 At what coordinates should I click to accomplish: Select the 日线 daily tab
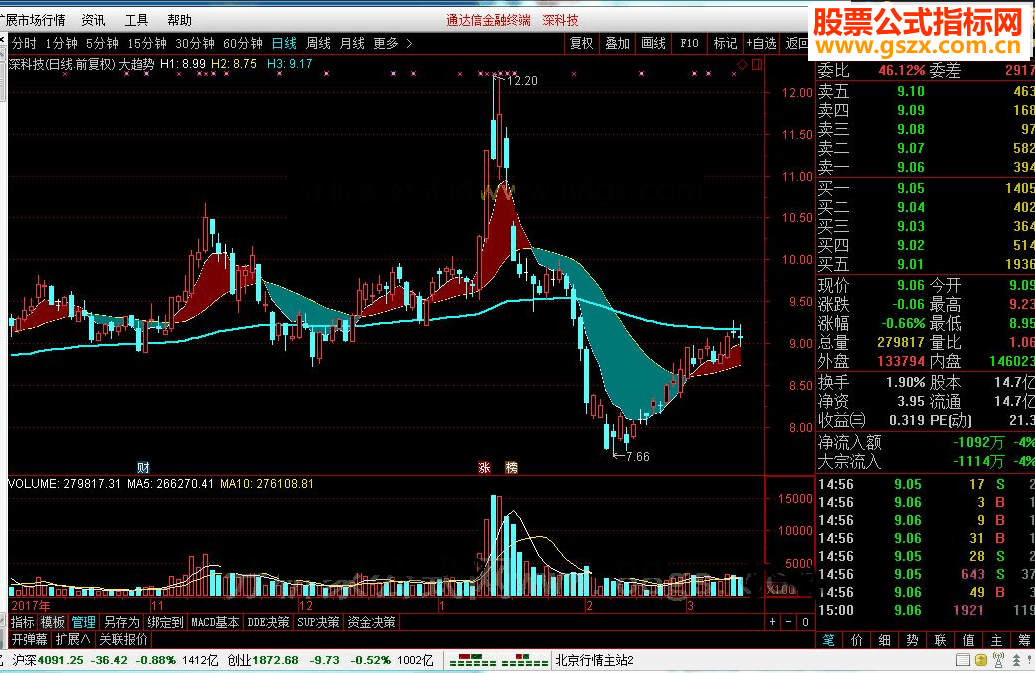[284, 44]
